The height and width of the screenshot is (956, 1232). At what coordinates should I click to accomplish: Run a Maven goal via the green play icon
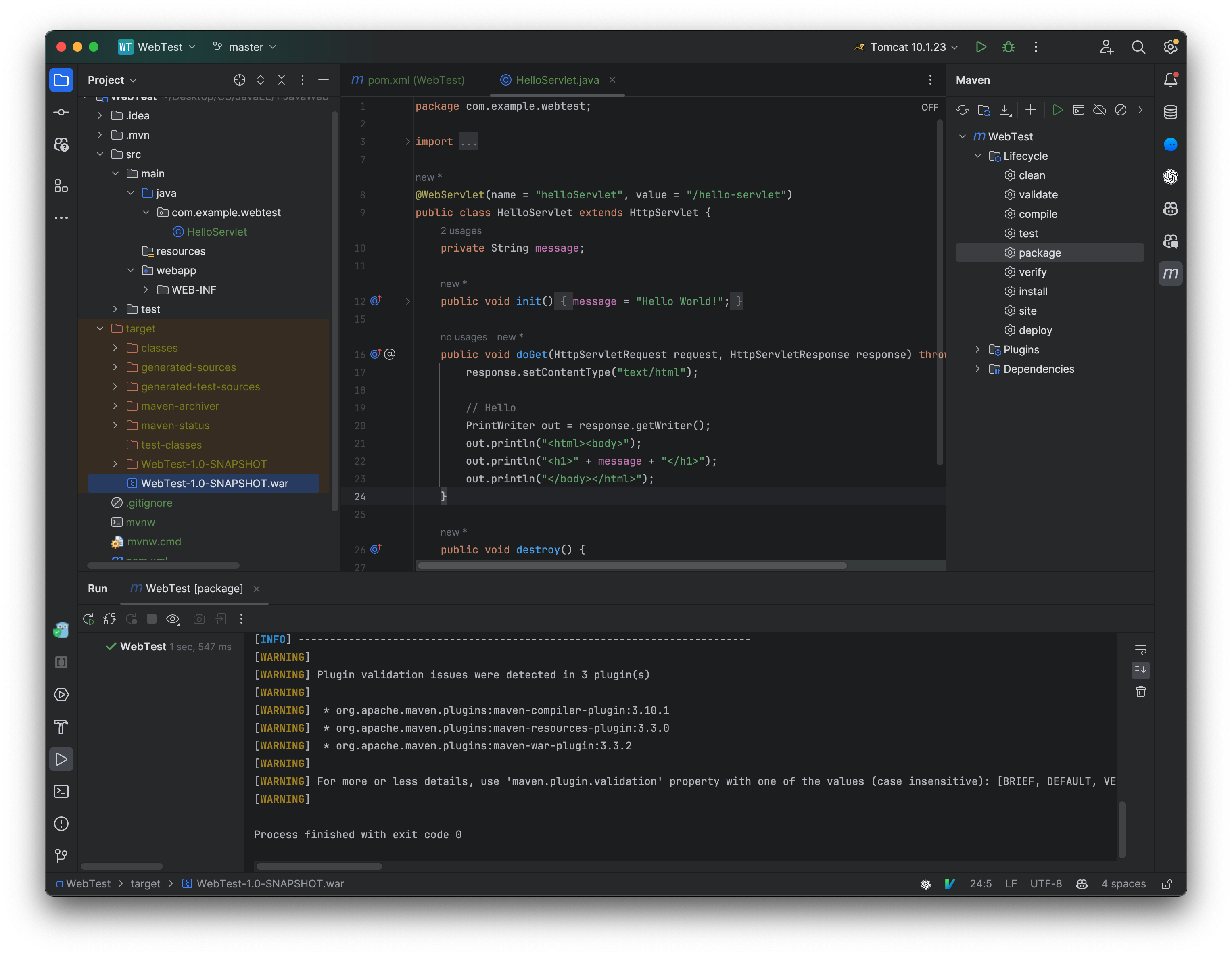coord(1058,111)
